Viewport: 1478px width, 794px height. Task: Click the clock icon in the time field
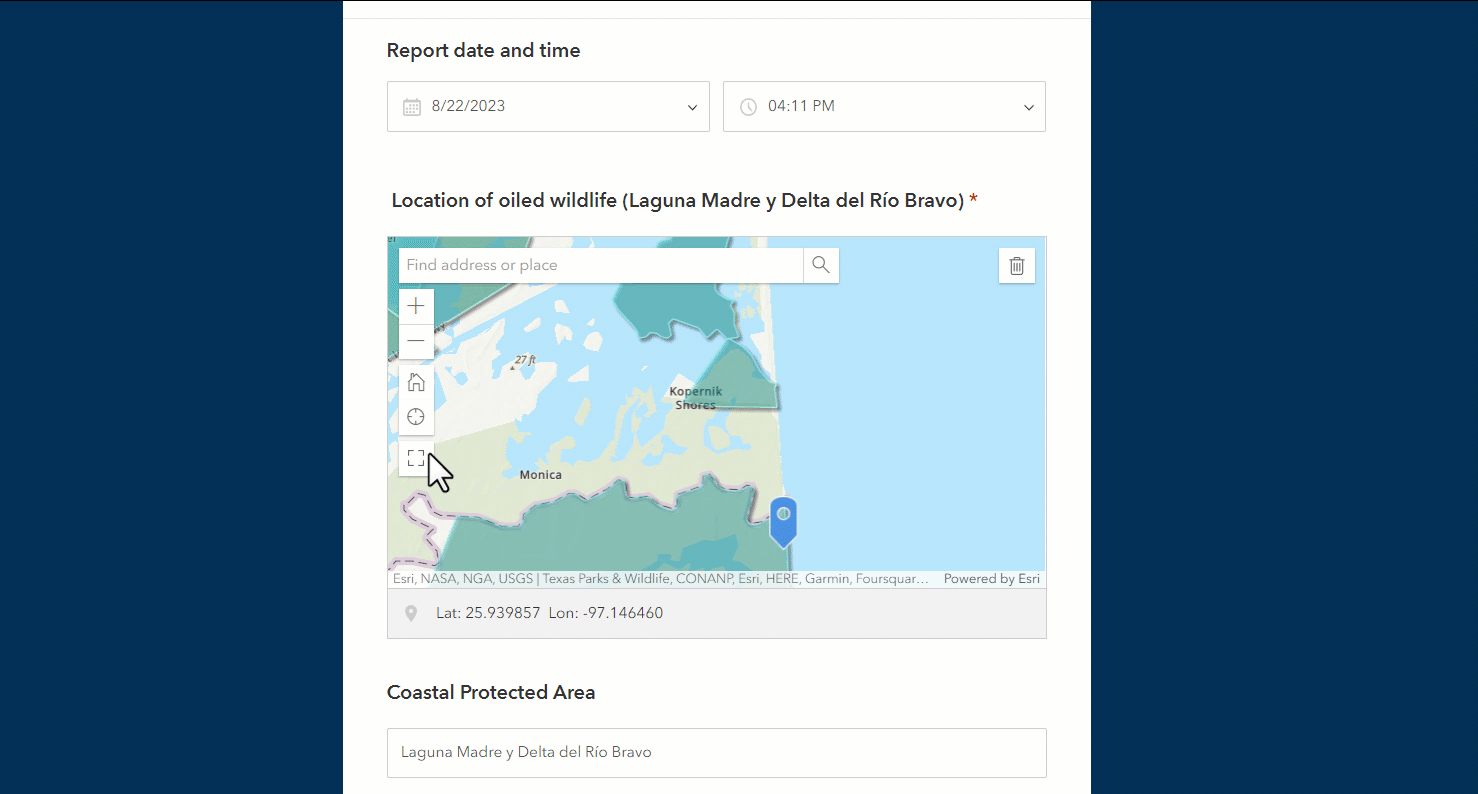[x=748, y=106]
